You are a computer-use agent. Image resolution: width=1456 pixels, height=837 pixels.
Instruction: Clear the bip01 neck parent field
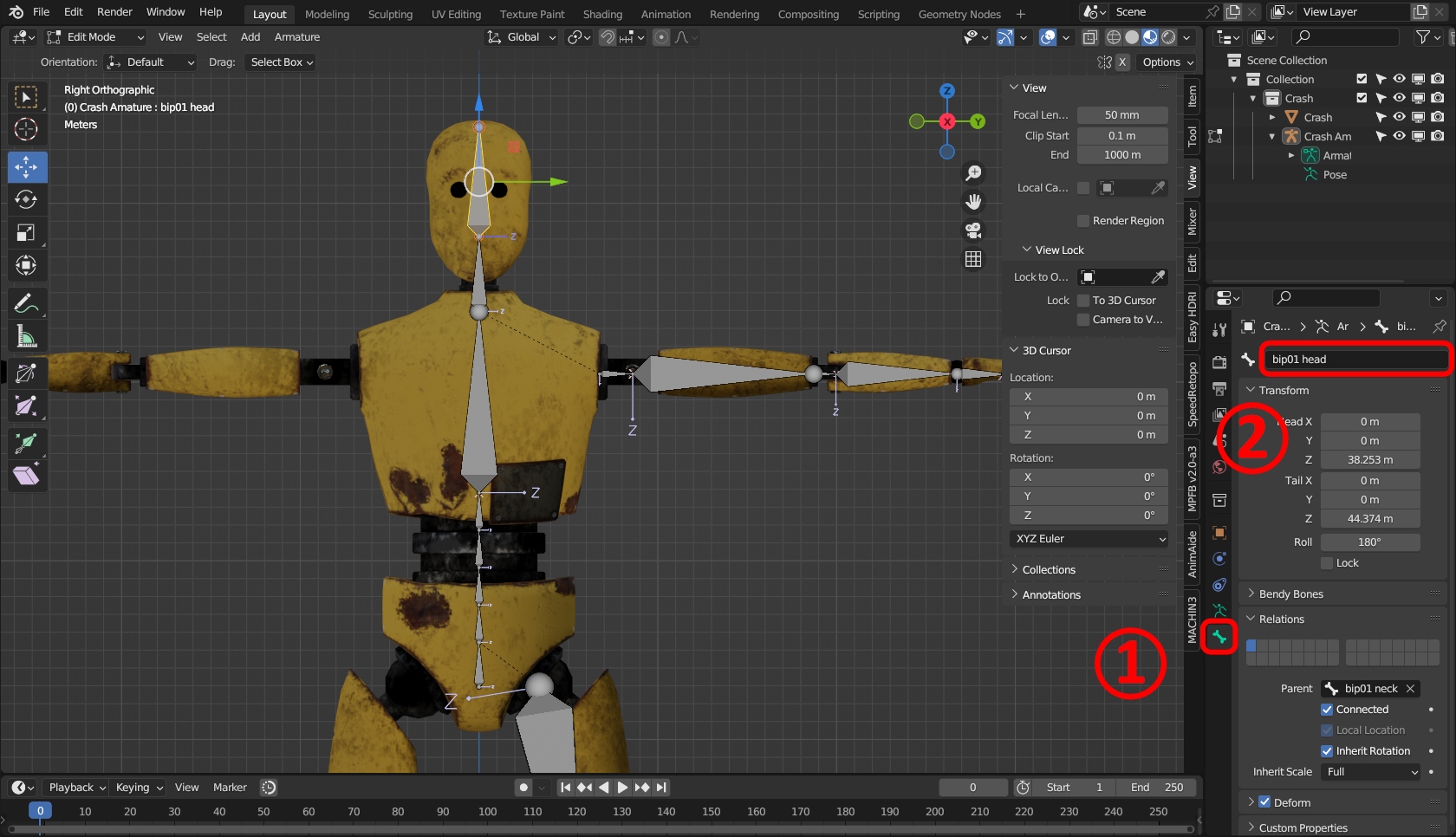click(x=1410, y=689)
